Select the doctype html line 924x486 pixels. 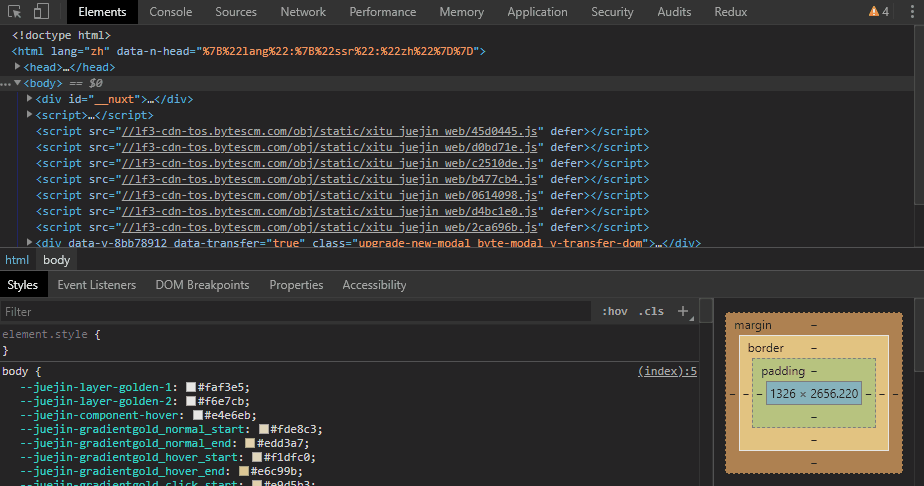61,35
